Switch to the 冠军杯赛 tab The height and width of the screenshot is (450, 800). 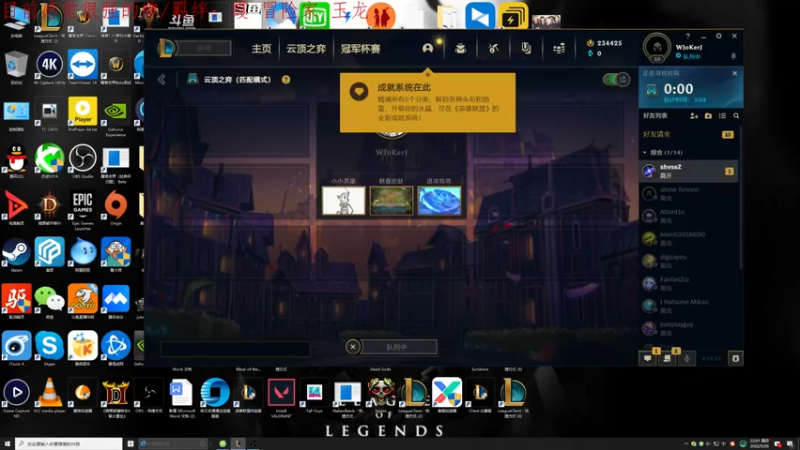(x=360, y=48)
